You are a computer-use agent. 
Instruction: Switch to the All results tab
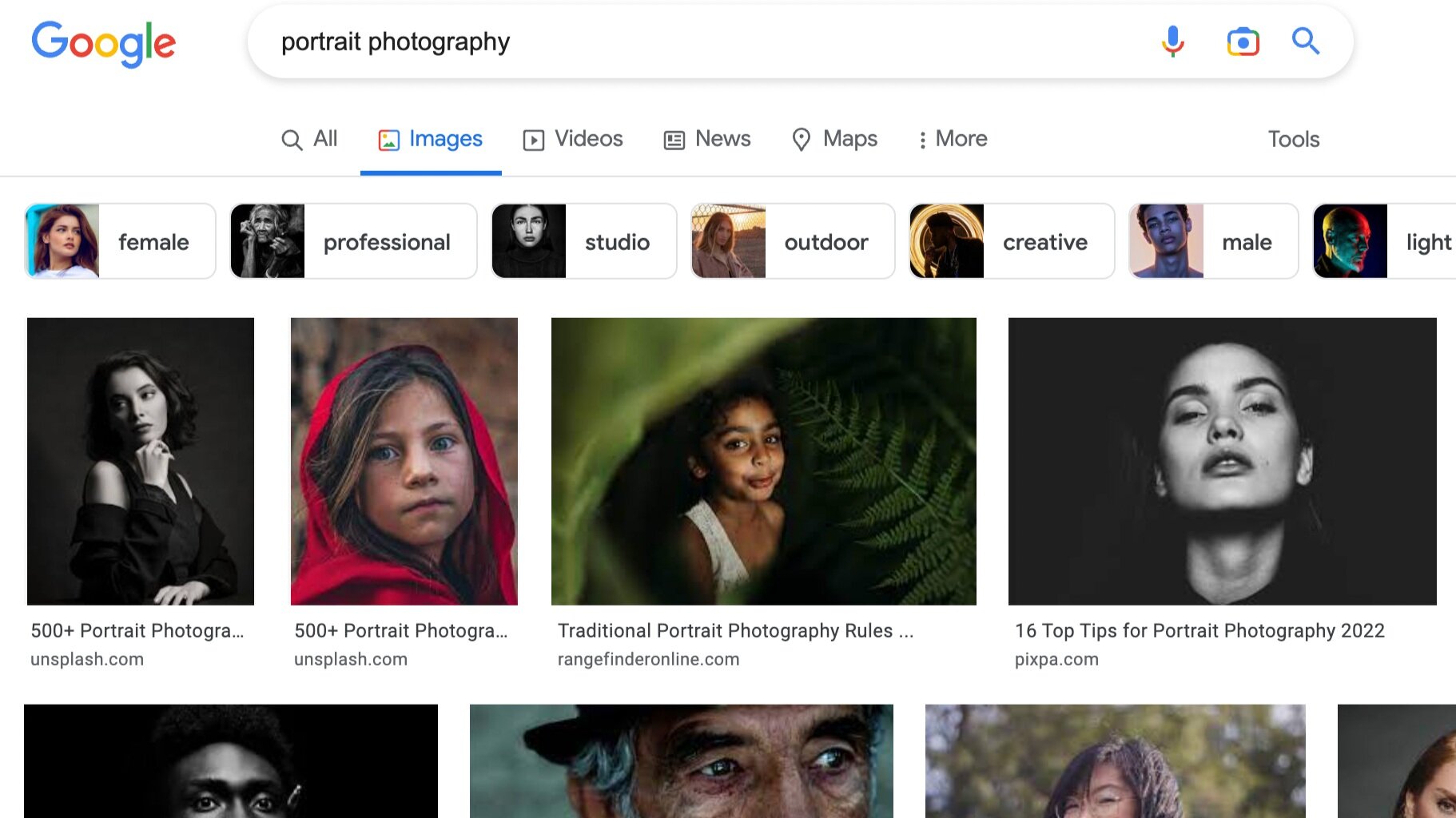(309, 139)
